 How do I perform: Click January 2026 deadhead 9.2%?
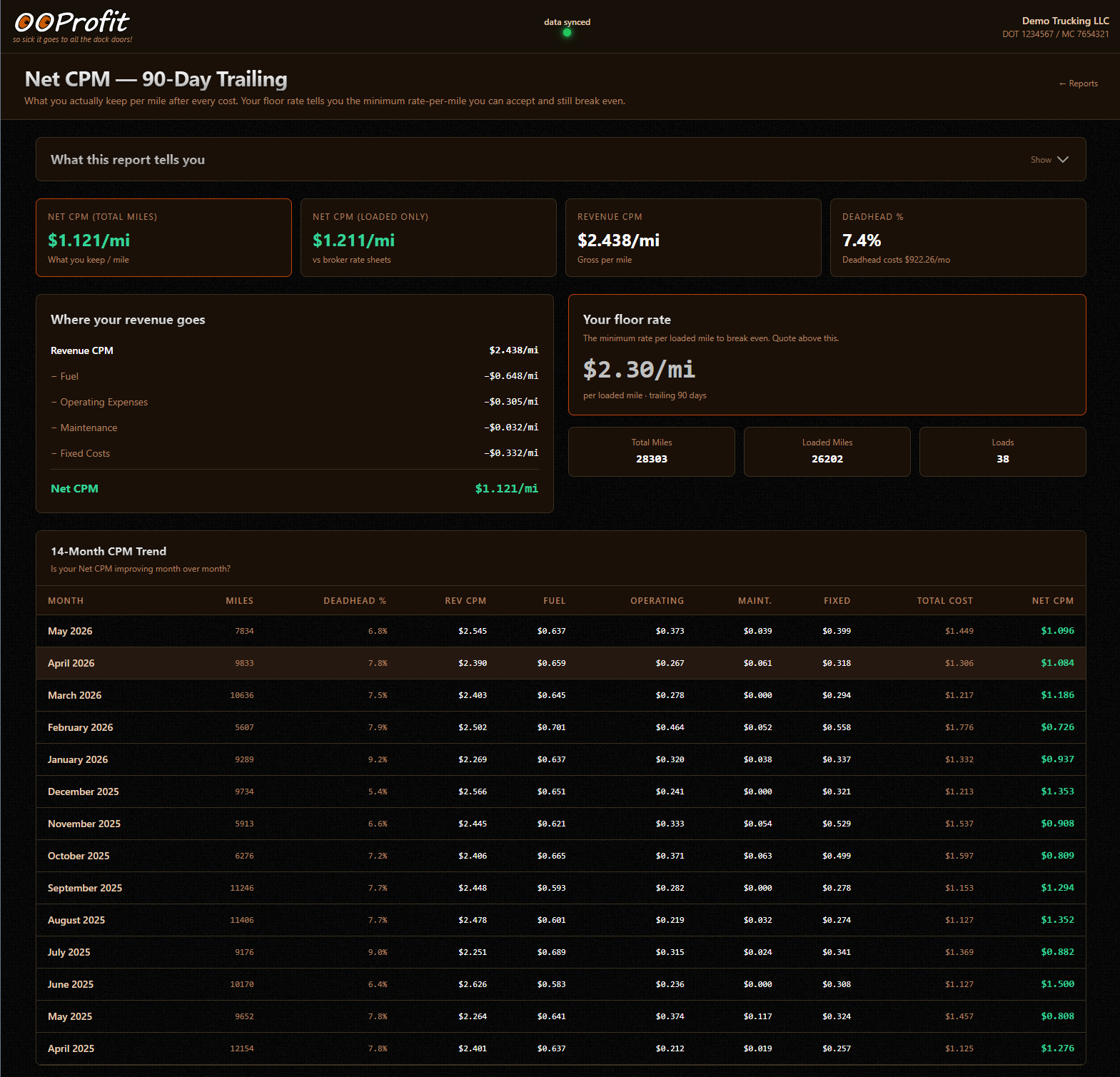378,759
